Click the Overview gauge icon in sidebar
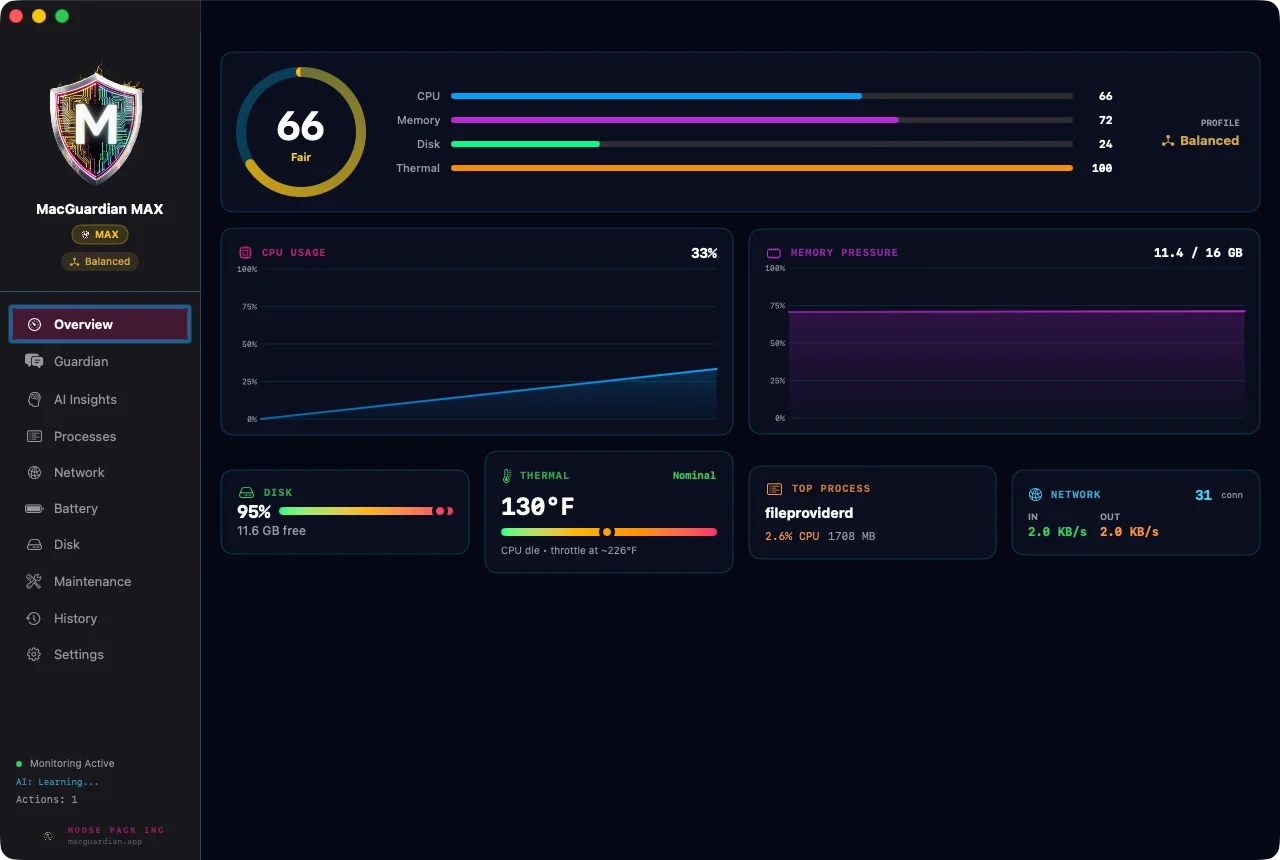1280x860 pixels. tap(34, 324)
